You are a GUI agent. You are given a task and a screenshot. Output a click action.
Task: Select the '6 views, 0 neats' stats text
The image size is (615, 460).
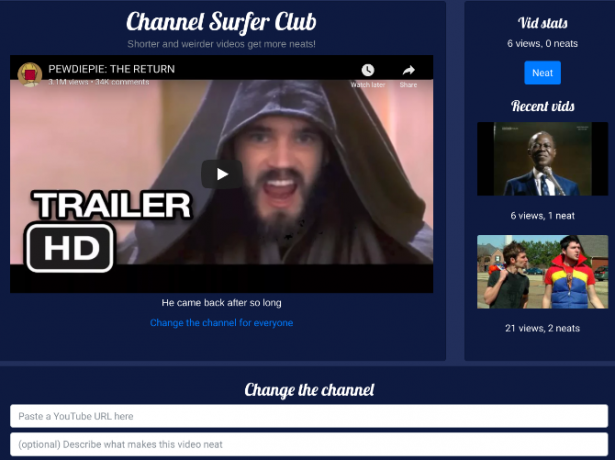point(542,44)
